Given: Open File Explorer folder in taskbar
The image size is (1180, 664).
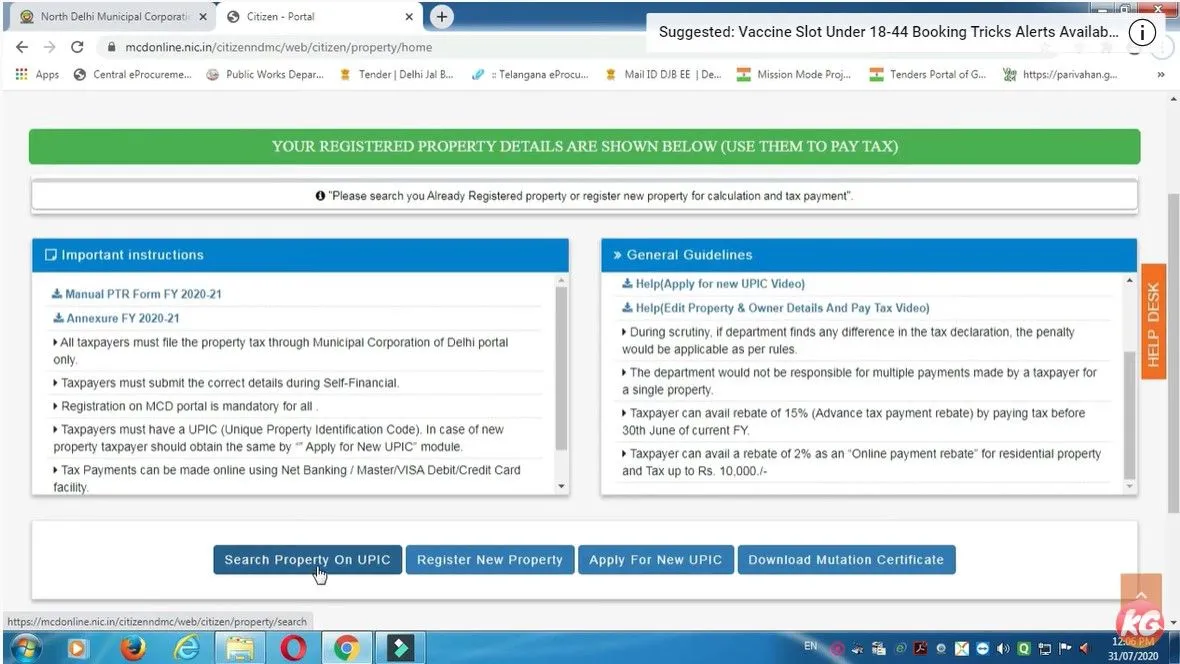Looking at the screenshot, I should point(240,648).
